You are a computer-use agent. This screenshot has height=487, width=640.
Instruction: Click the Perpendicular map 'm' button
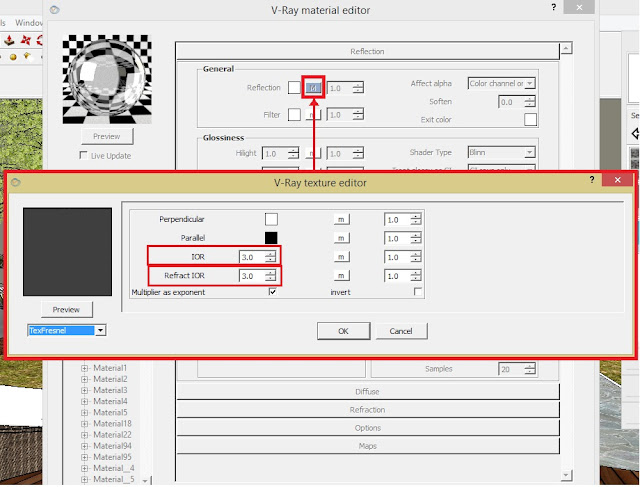341,220
